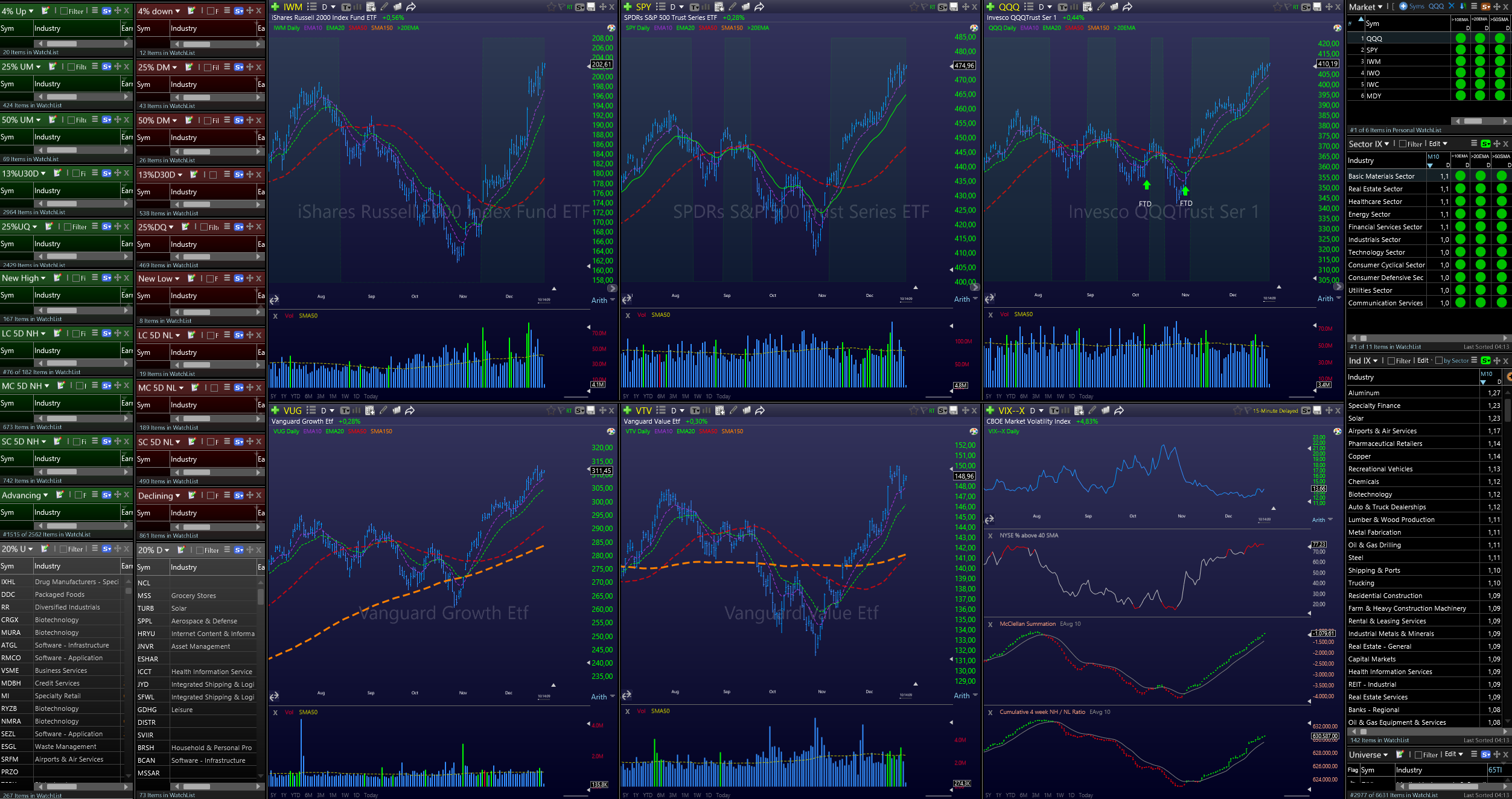
Task: Select the YTD range on VTV chart
Action: [x=648, y=795]
